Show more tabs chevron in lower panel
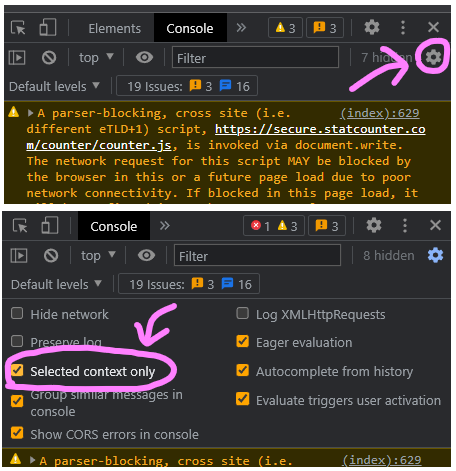 (x=165, y=226)
